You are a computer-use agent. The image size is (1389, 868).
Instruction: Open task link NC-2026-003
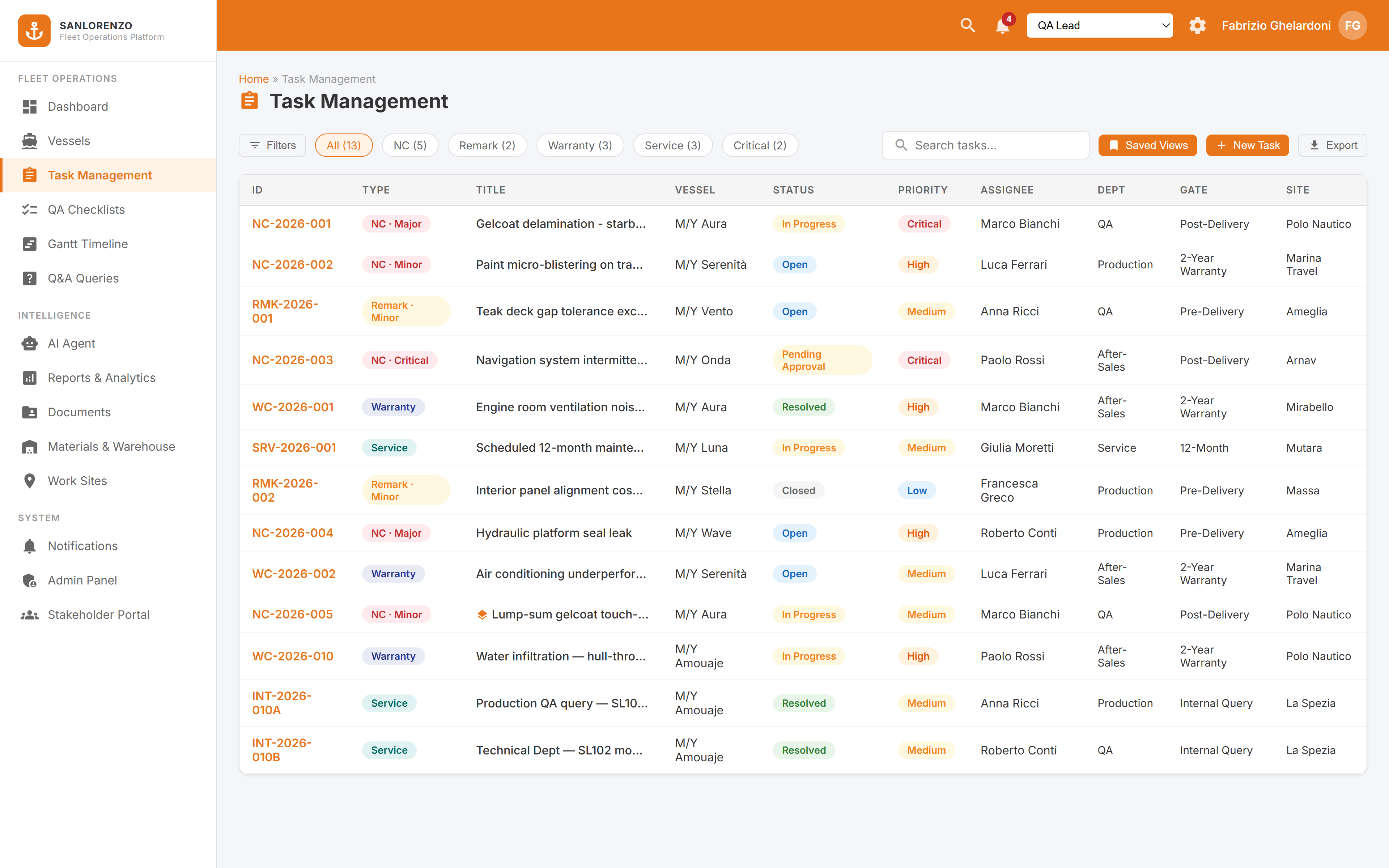(292, 360)
